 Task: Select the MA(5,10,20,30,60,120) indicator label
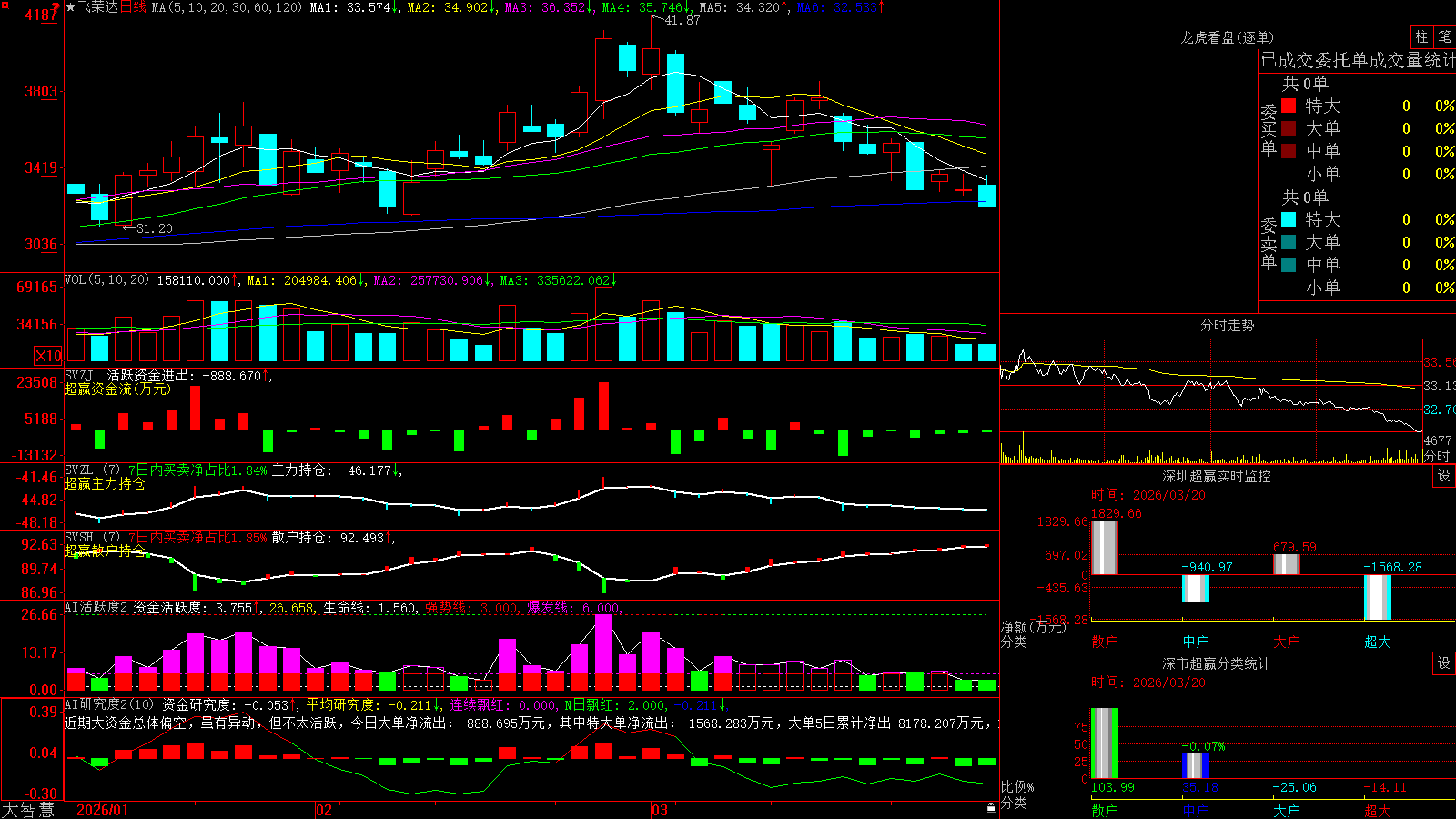(x=227, y=7)
